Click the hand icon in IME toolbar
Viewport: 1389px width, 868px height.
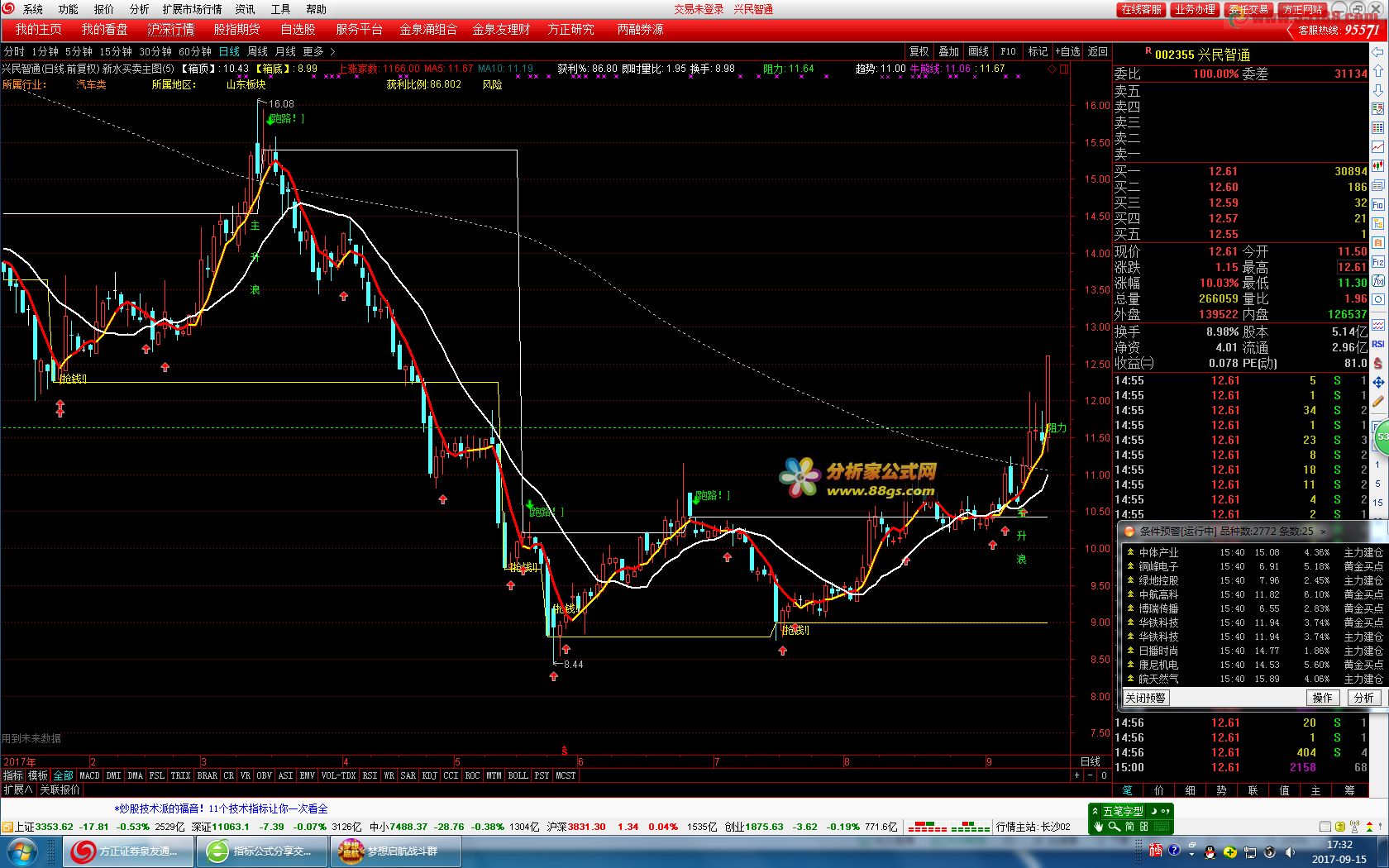coord(1099,826)
